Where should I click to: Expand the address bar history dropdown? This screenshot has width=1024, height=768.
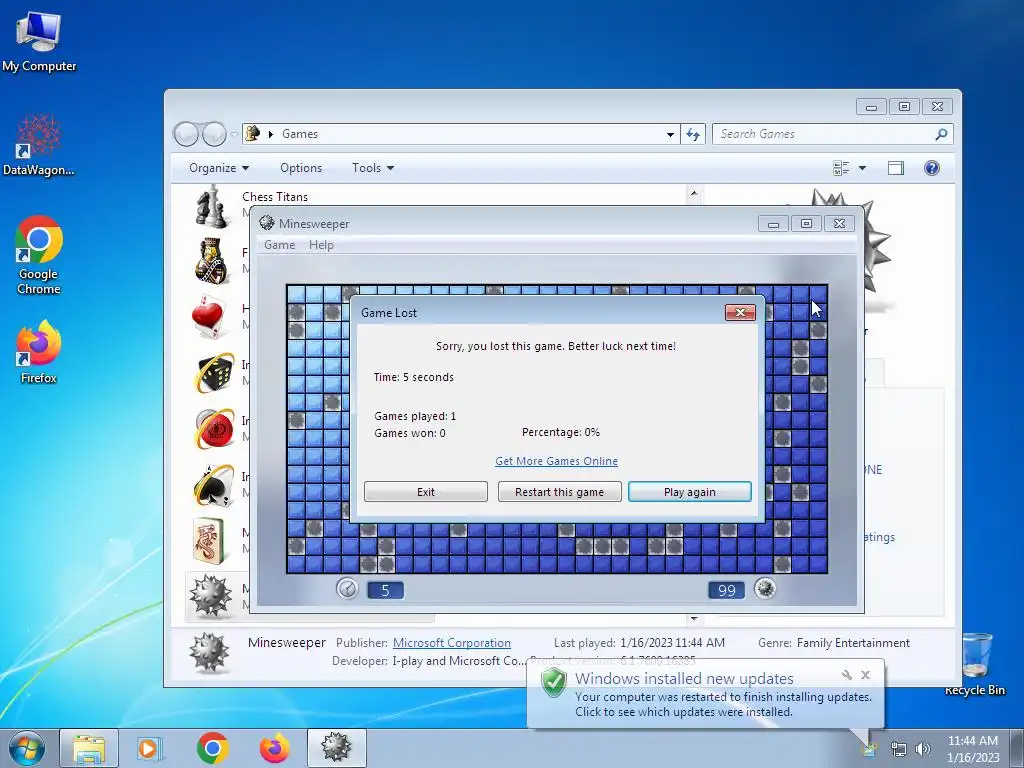(x=670, y=135)
